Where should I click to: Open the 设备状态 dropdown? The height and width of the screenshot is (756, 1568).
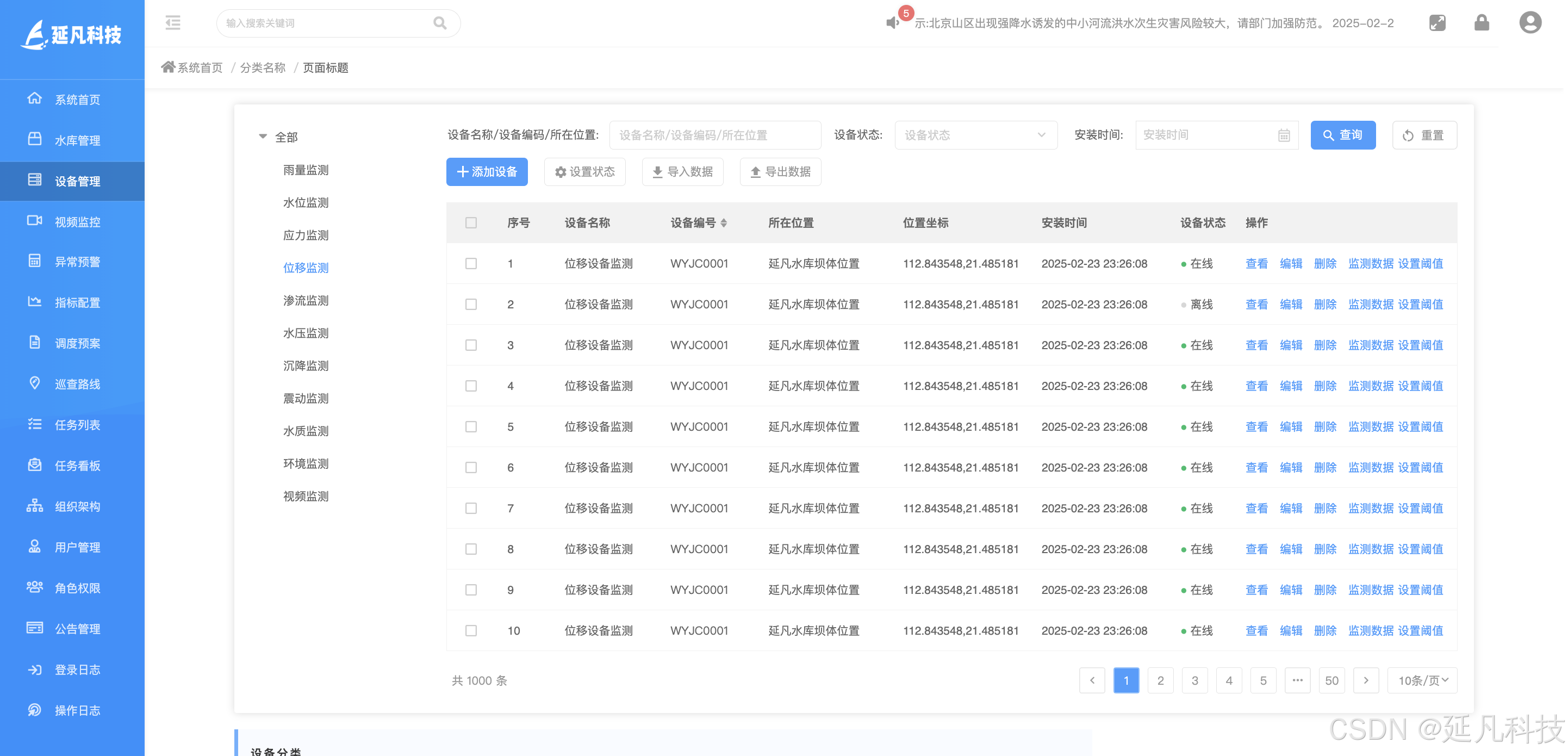coord(975,135)
